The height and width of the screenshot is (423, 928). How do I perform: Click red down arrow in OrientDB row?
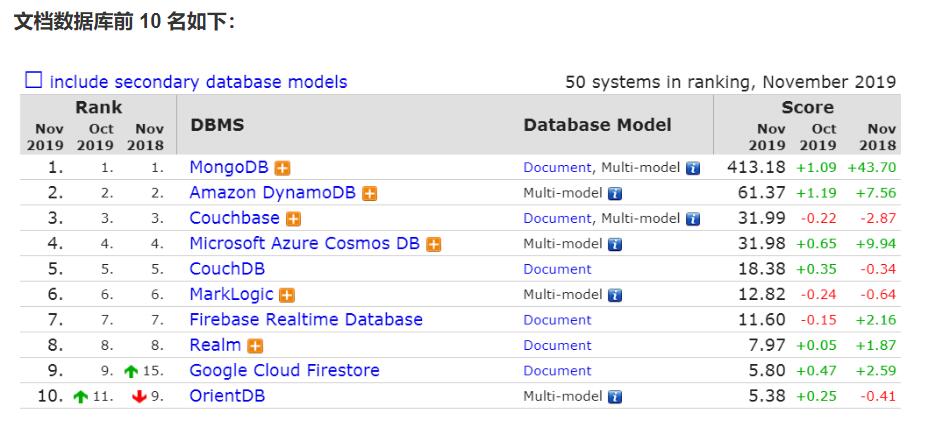(x=139, y=398)
